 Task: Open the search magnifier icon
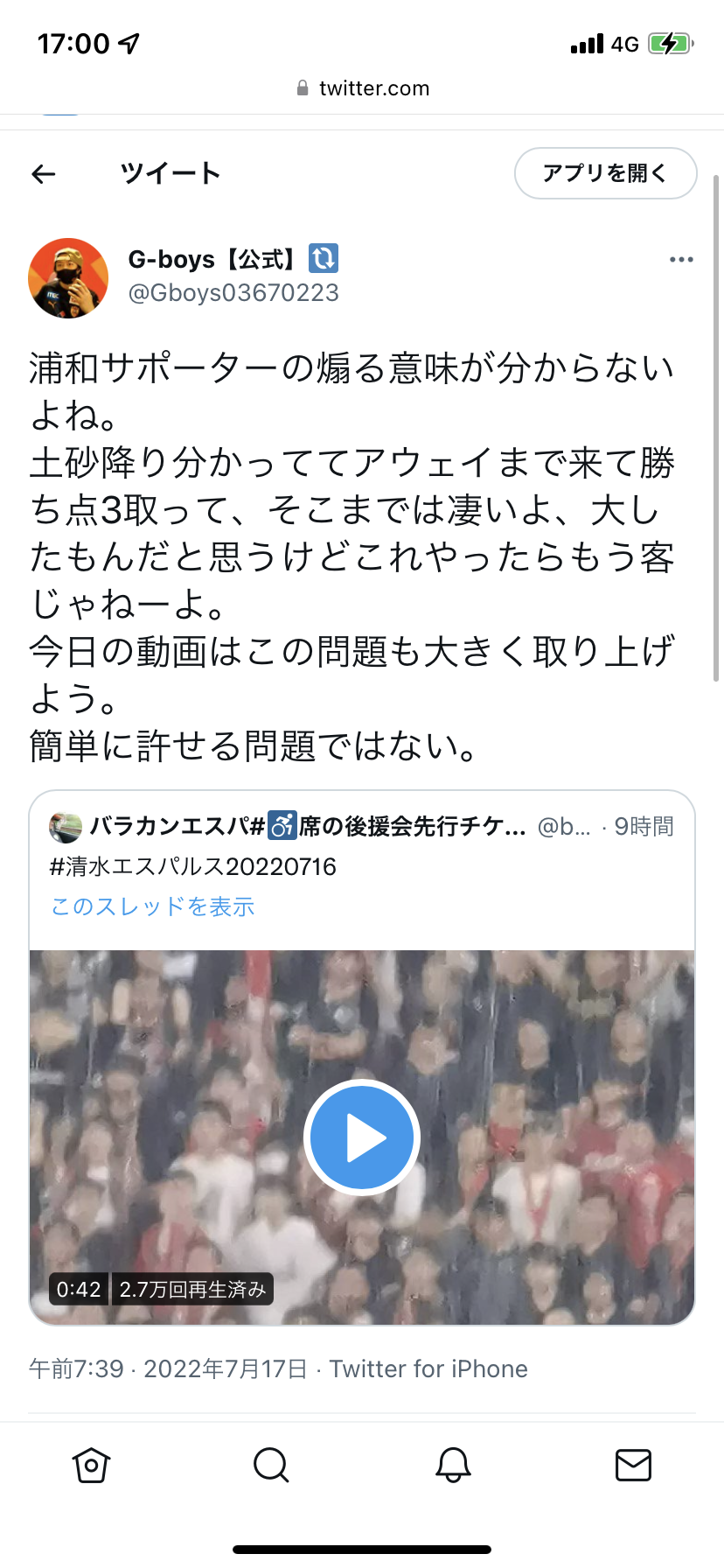click(x=271, y=1465)
